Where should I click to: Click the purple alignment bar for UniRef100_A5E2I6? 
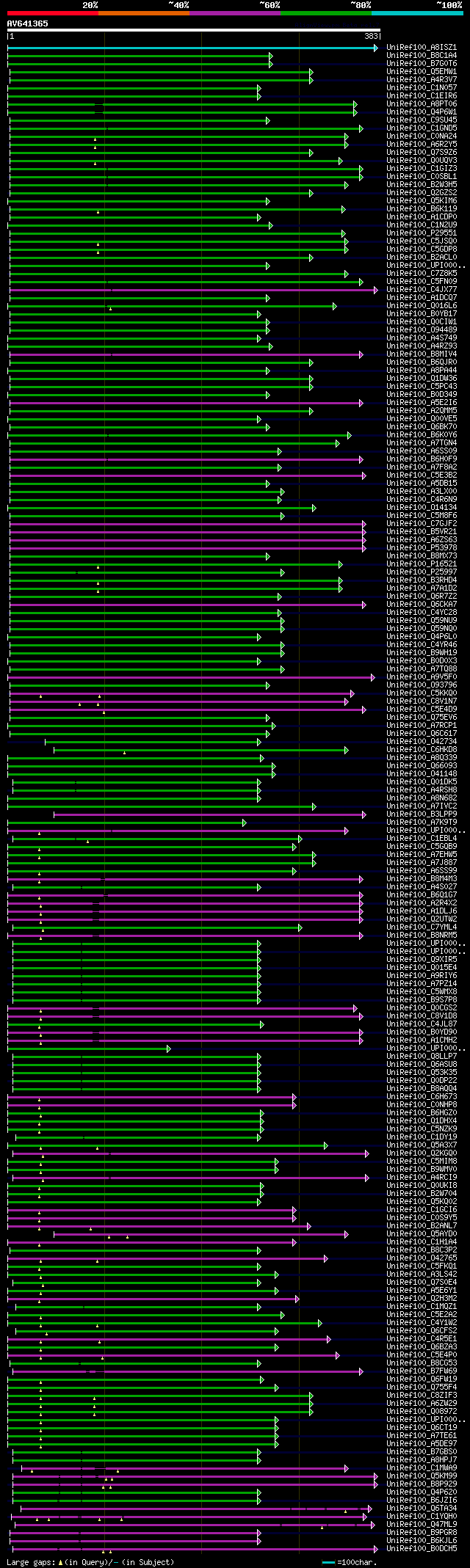tap(187, 403)
